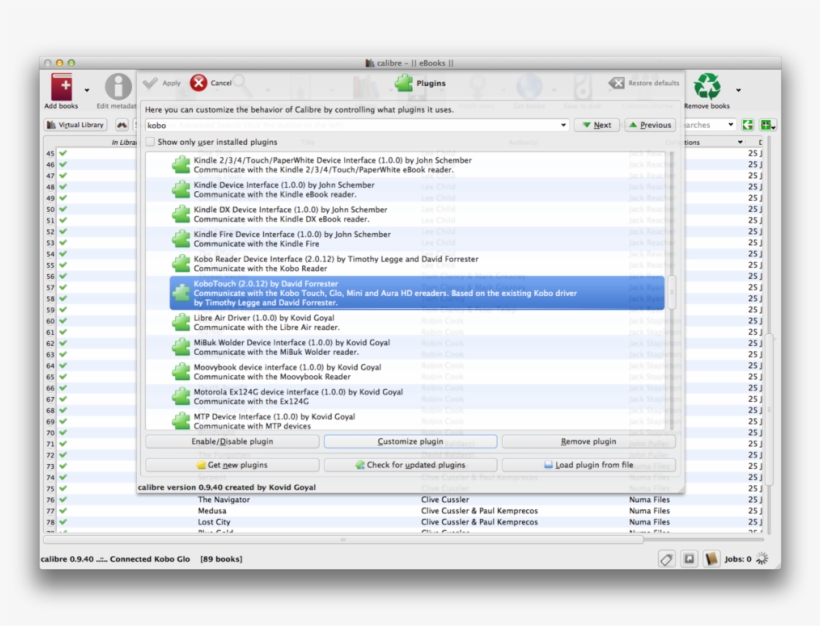
Task: Click green checkmark on row 45
Action: [63, 153]
